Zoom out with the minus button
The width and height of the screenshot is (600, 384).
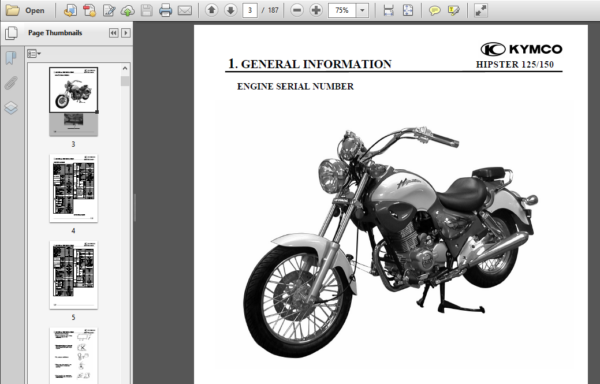coord(297,10)
